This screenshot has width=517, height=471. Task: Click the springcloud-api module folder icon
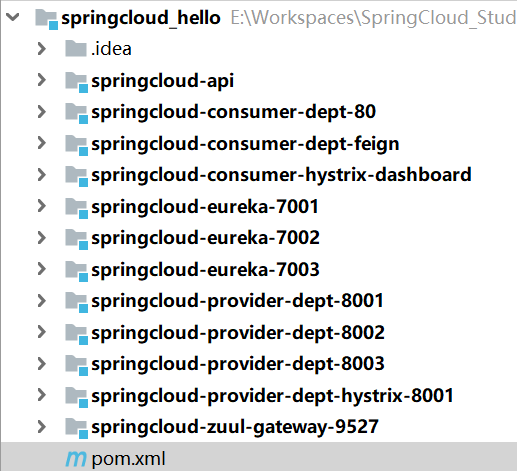pyautogui.click(x=77, y=82)
